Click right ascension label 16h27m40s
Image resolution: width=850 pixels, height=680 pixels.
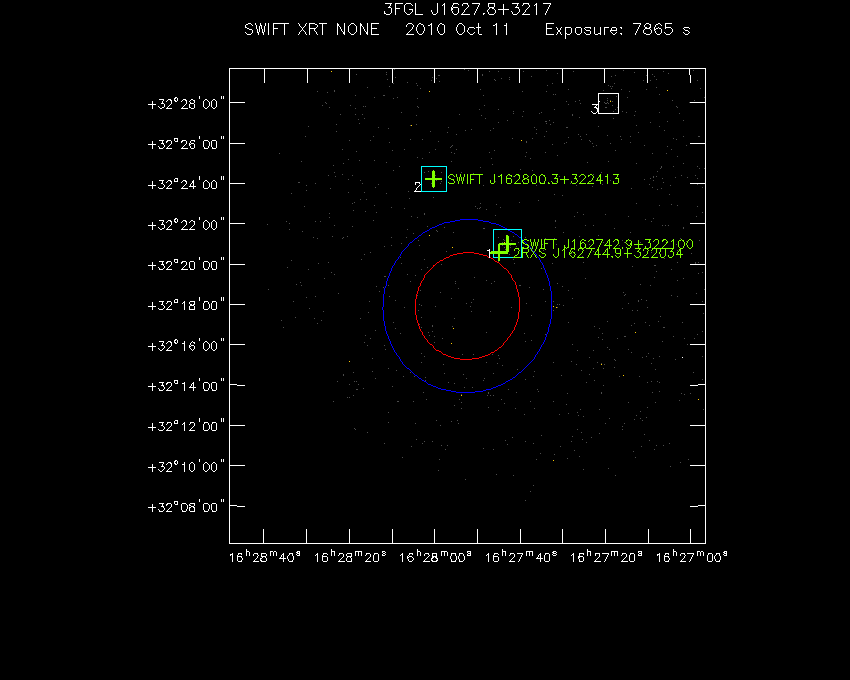(x=521, y=557)
